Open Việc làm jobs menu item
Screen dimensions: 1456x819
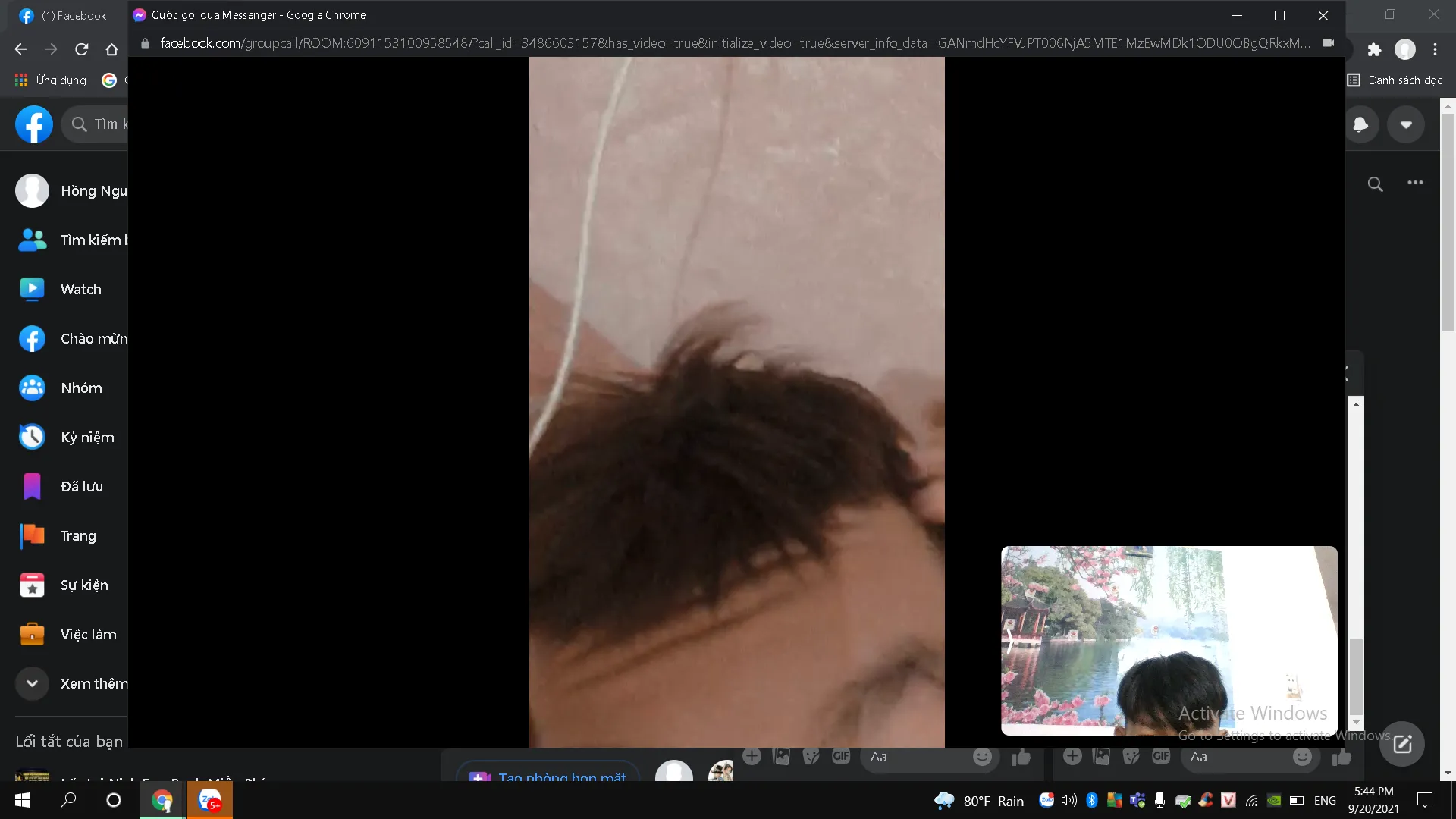click(88, 634)
